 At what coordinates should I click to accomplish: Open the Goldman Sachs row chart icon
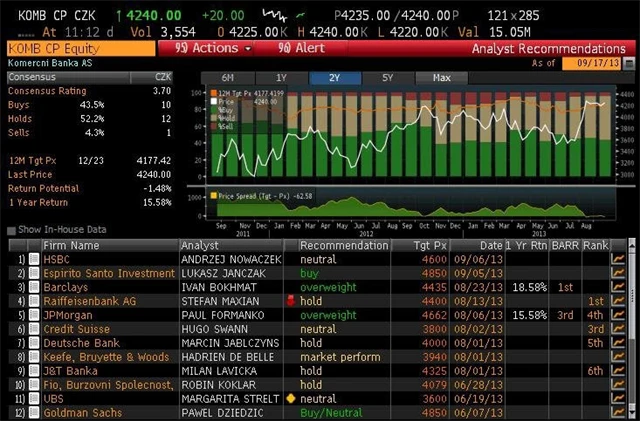click(x=619, y=412)
